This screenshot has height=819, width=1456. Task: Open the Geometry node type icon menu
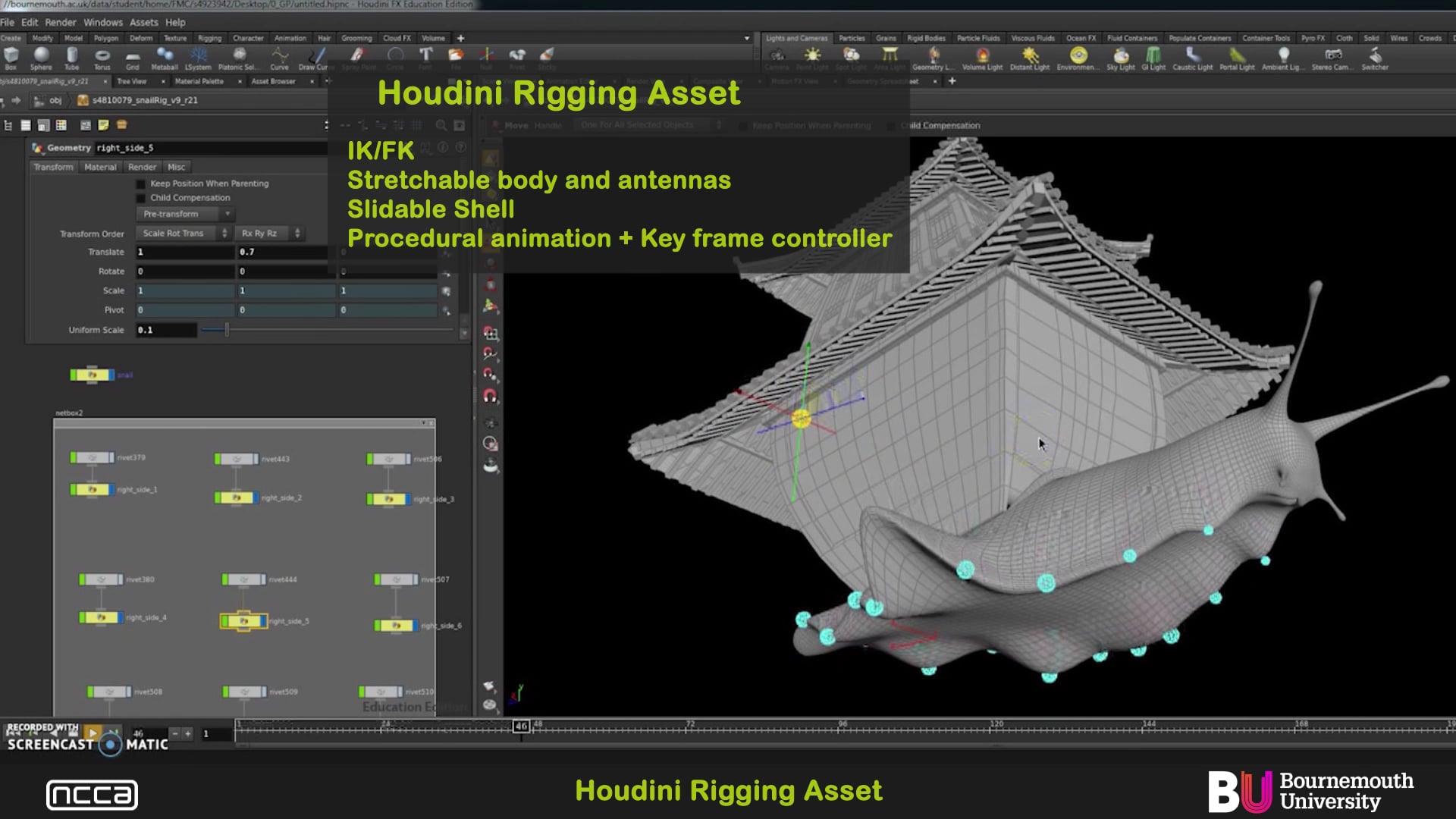tap(38, 148)
